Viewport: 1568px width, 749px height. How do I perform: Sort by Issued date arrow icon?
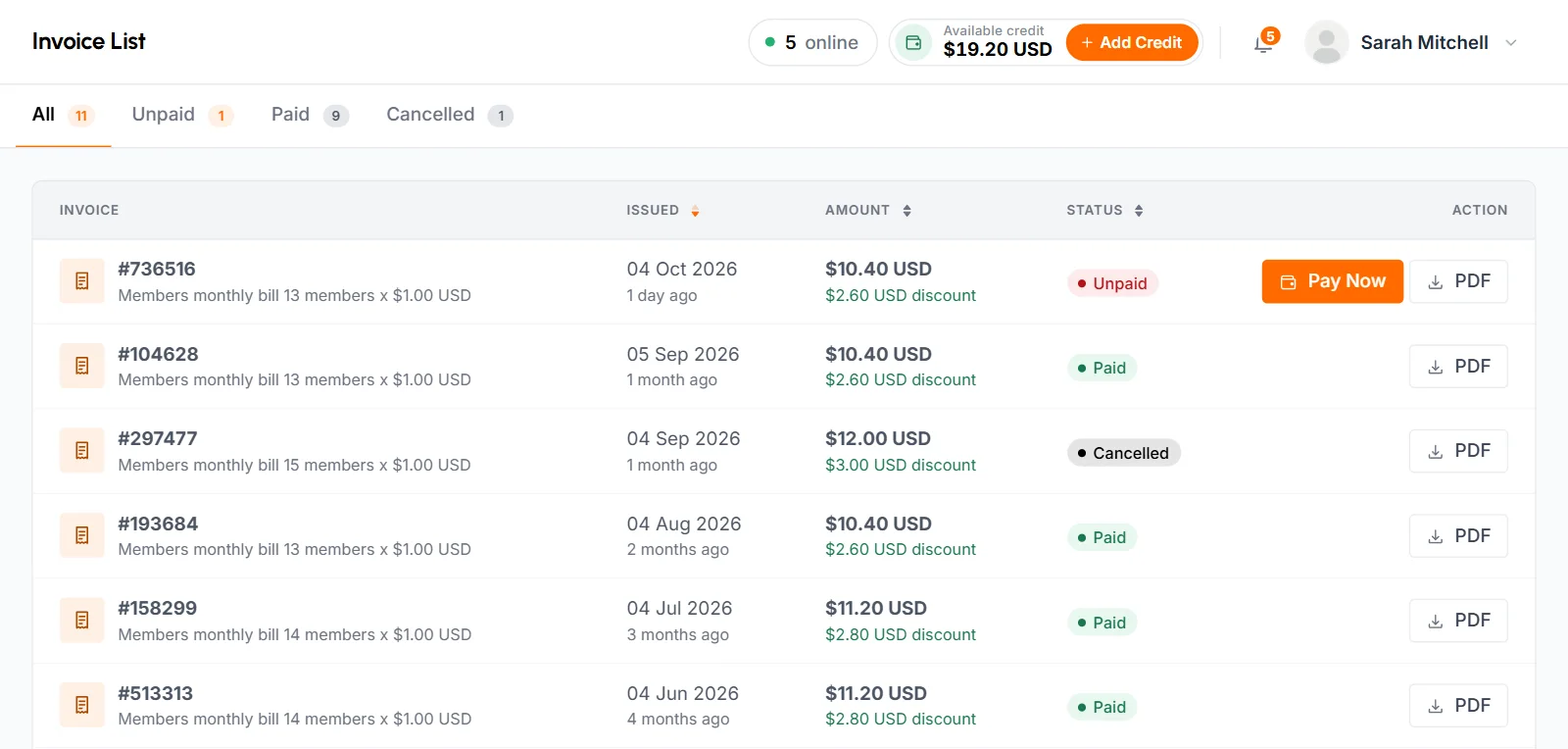tap(695, 211)
